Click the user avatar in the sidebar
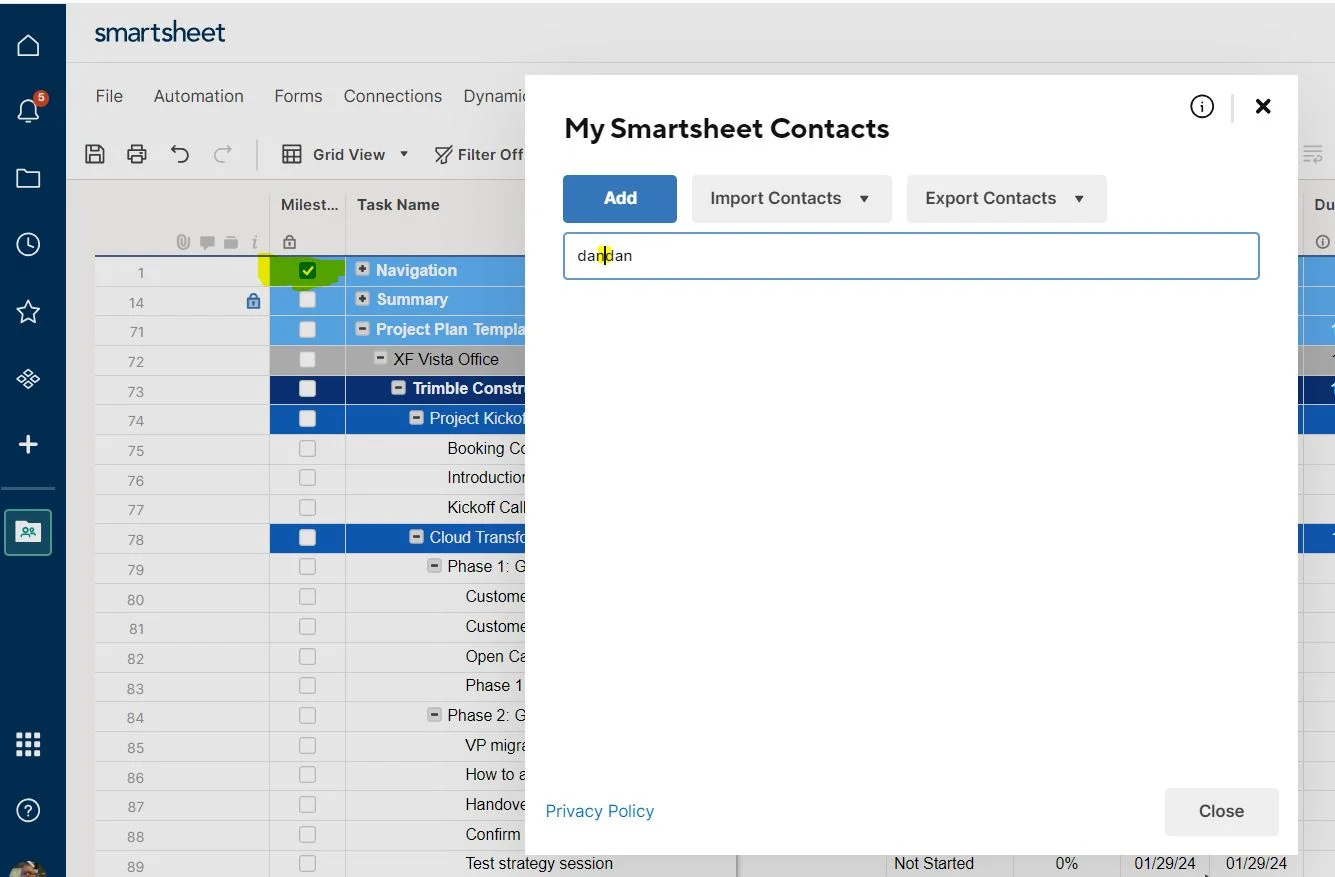This screenshot has height=877, width=1335. 28,869
